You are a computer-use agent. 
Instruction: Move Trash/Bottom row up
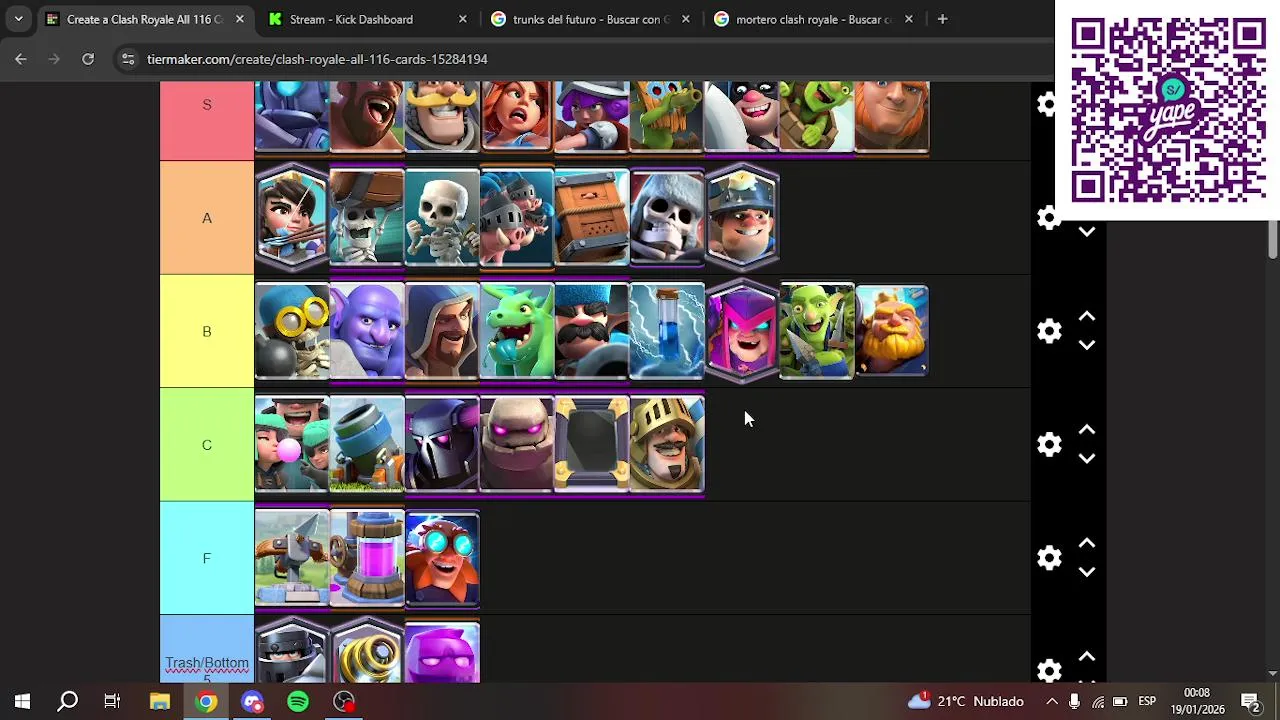(1087, 657)
